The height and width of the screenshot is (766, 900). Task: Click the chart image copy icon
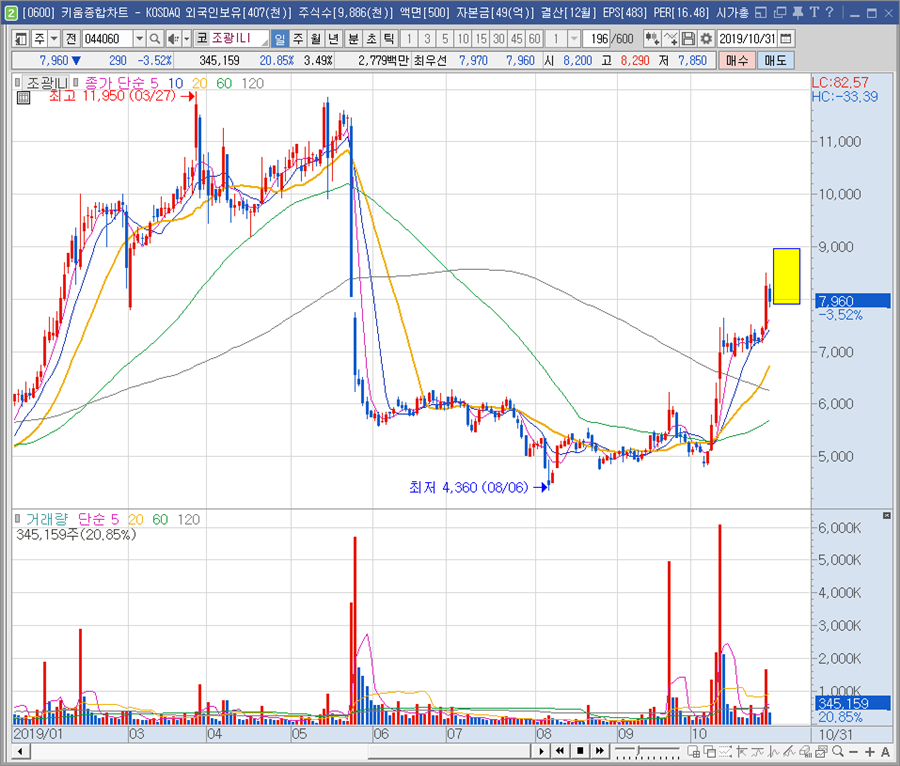(x=821, y=752)
